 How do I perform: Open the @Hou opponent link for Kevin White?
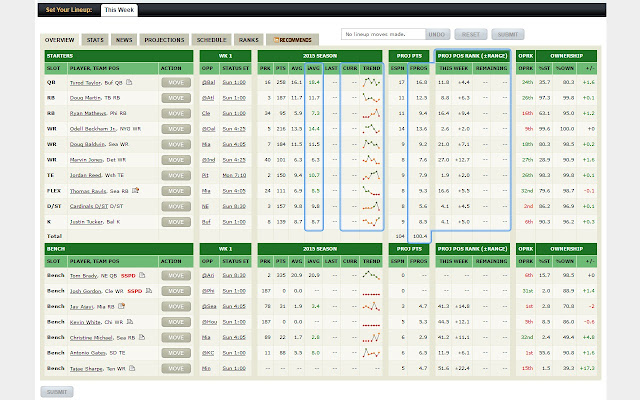coord(209,322)
